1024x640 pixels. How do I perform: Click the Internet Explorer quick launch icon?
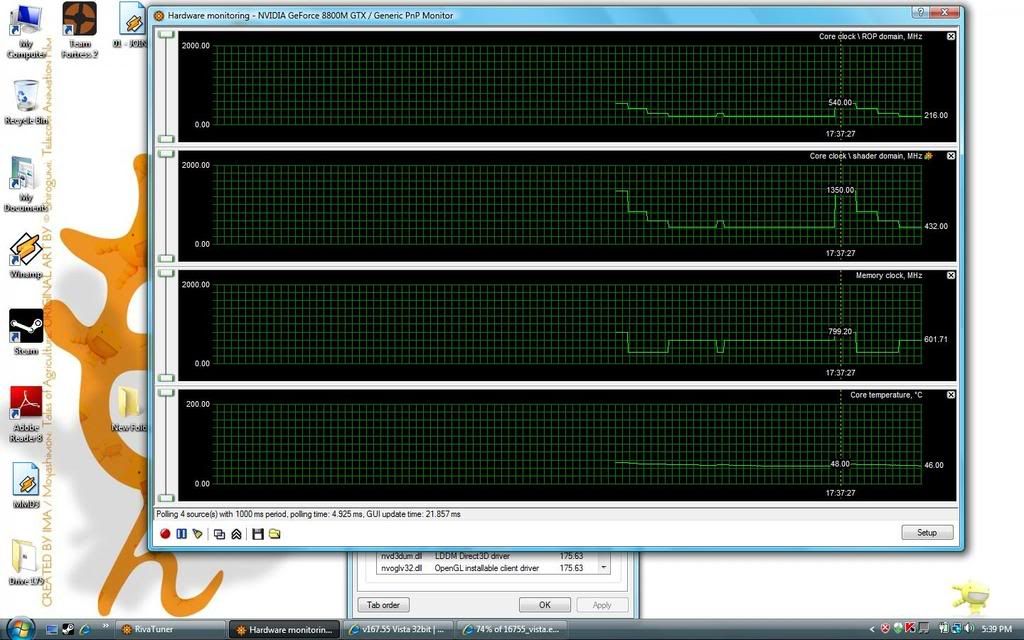tap(85, 630)
